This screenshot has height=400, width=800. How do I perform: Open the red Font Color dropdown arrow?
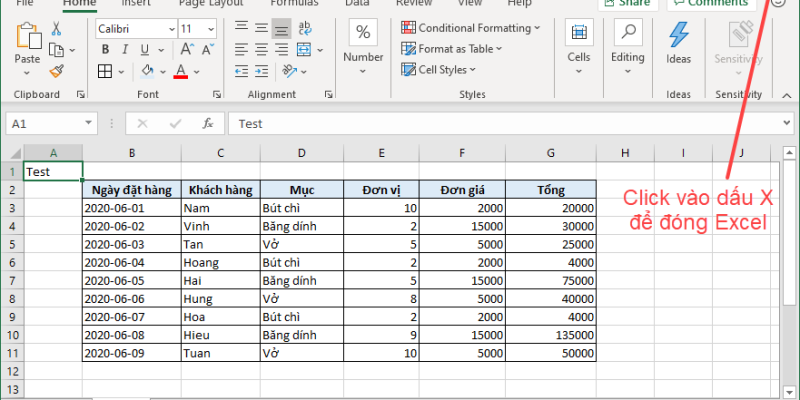(x=196, y=70)
